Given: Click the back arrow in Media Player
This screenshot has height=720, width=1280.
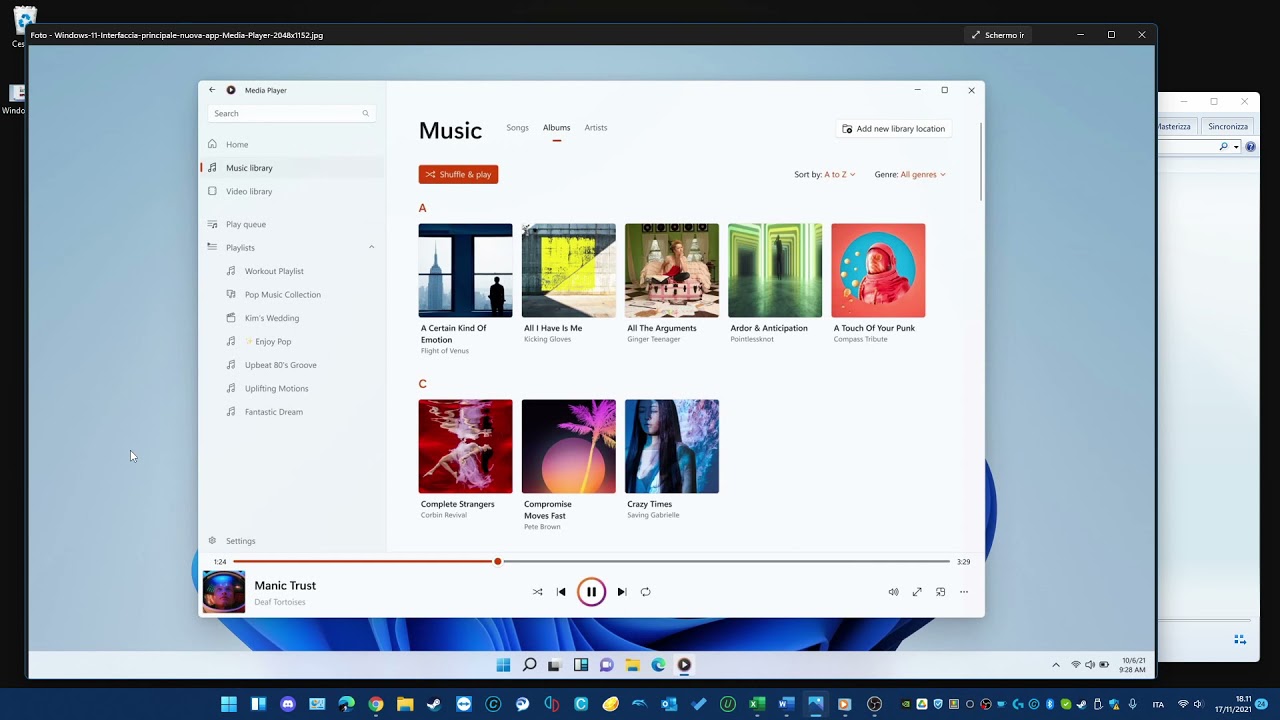Looking at the screenshot, I should coord(212,90).
